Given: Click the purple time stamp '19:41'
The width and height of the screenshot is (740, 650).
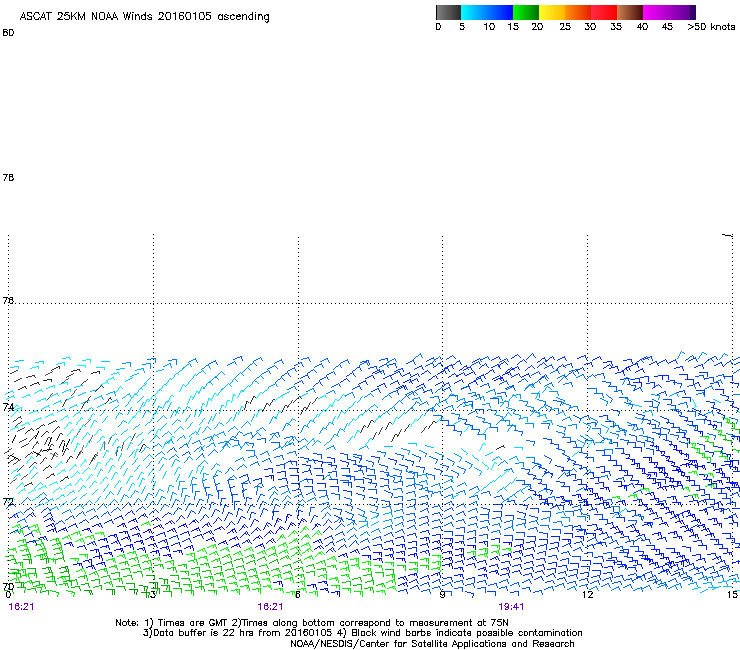Looking at the screenshot, I should (x=511, y=607).
